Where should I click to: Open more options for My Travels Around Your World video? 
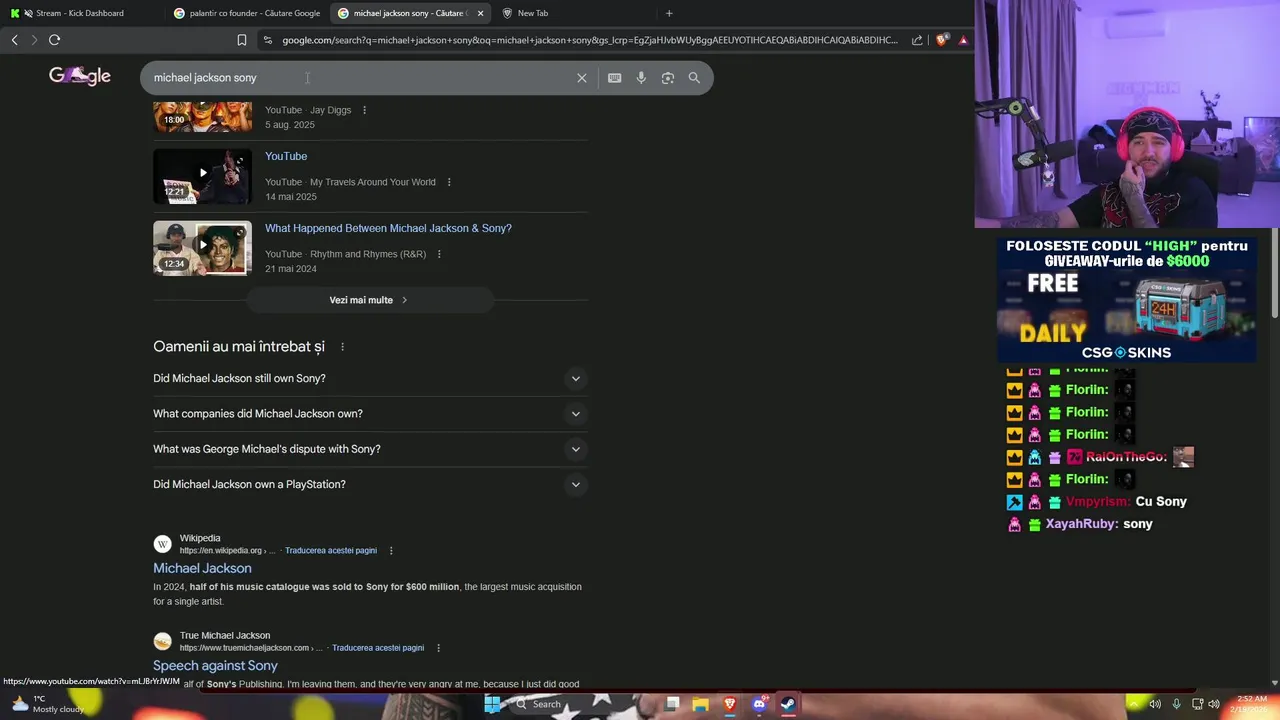pos(449,182)
